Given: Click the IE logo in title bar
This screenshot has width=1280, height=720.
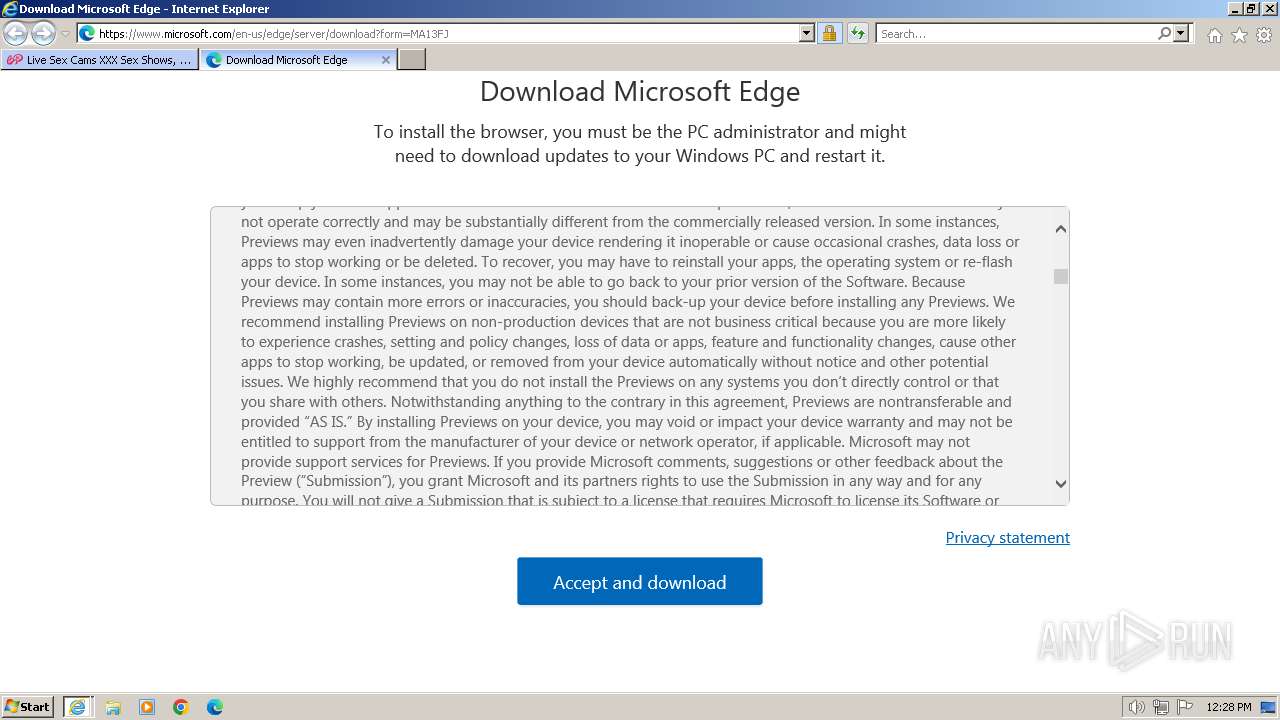Looking at the screenshot, I should (10, 9).
